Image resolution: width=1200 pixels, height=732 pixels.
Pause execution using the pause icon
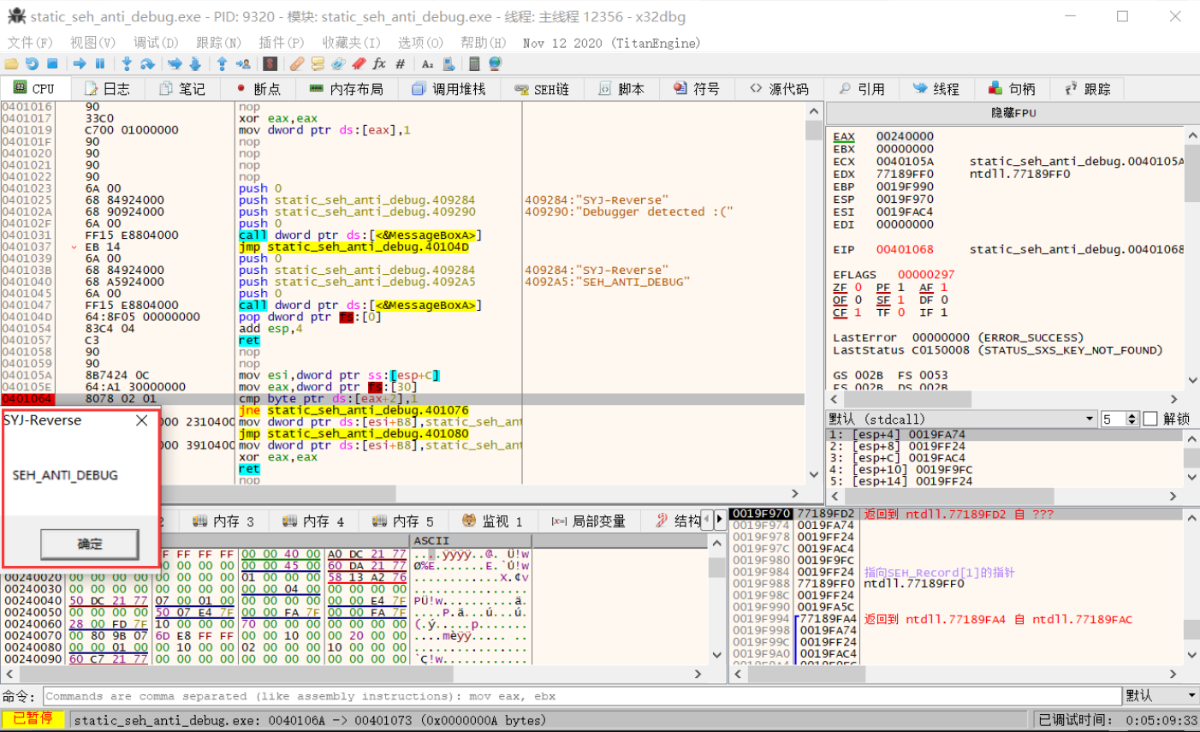click(99, 64)
